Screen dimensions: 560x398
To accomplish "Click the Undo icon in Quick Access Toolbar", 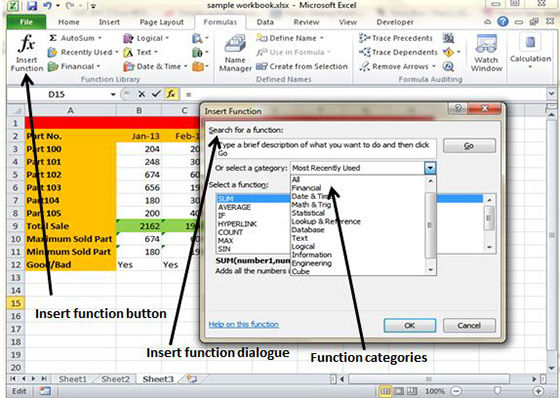I will coord(47,6).
